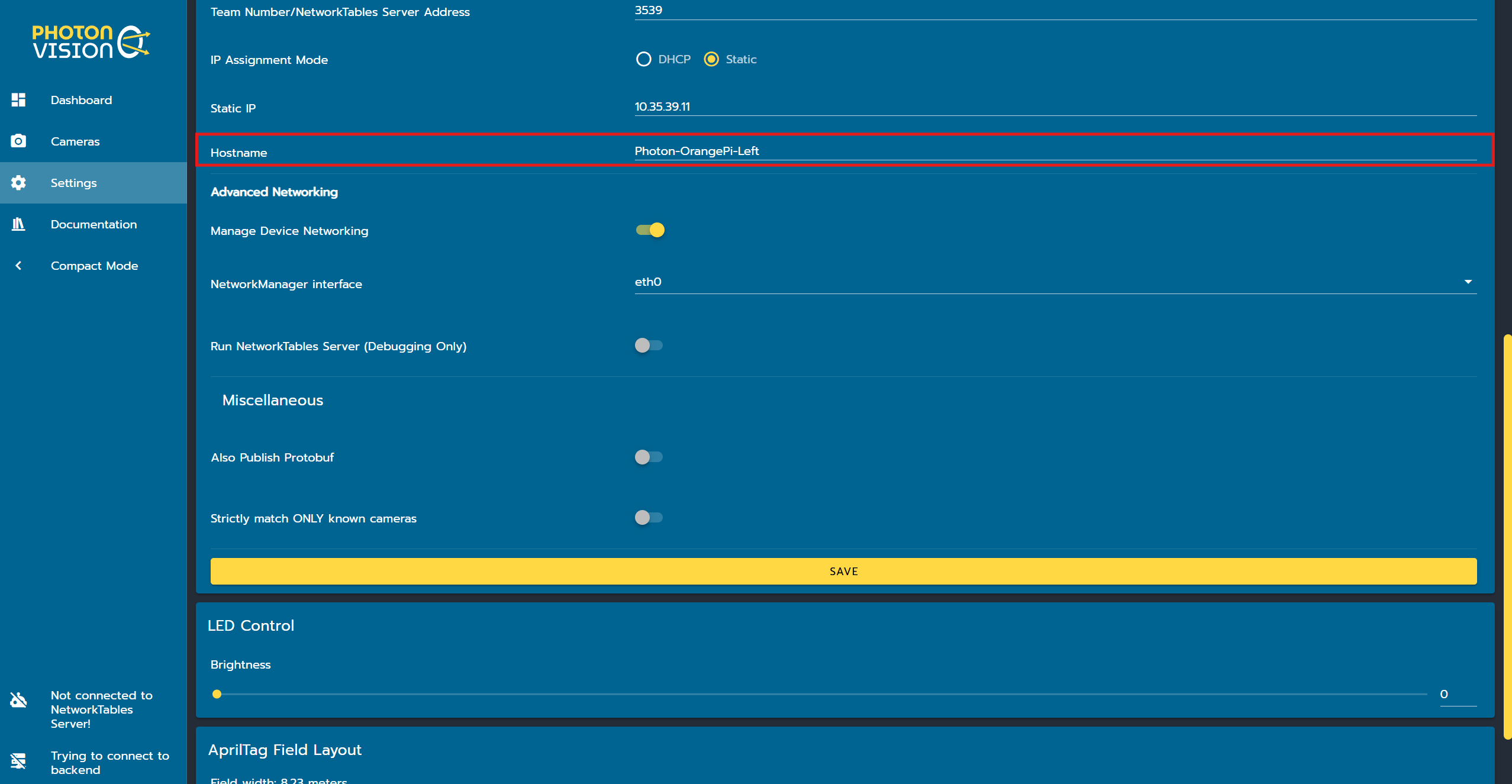
Task: Select the Dashboard icon in the sidebar
Action: (18, 100)
